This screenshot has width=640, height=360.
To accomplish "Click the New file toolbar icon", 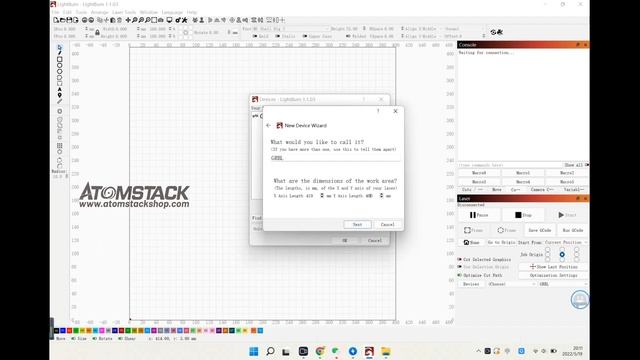I will coord(56,20).
